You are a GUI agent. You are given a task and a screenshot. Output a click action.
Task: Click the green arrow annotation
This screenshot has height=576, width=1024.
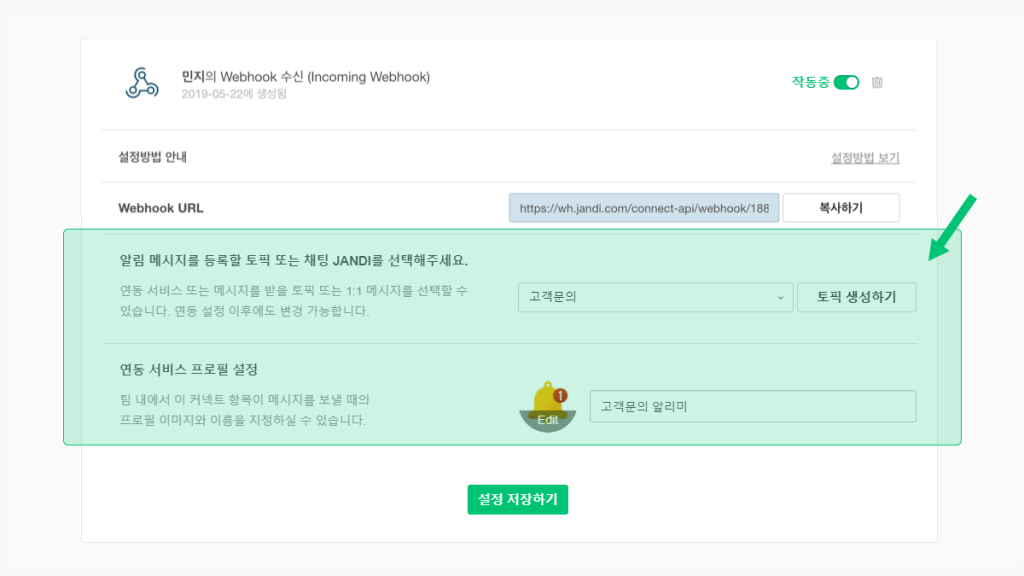951,227
